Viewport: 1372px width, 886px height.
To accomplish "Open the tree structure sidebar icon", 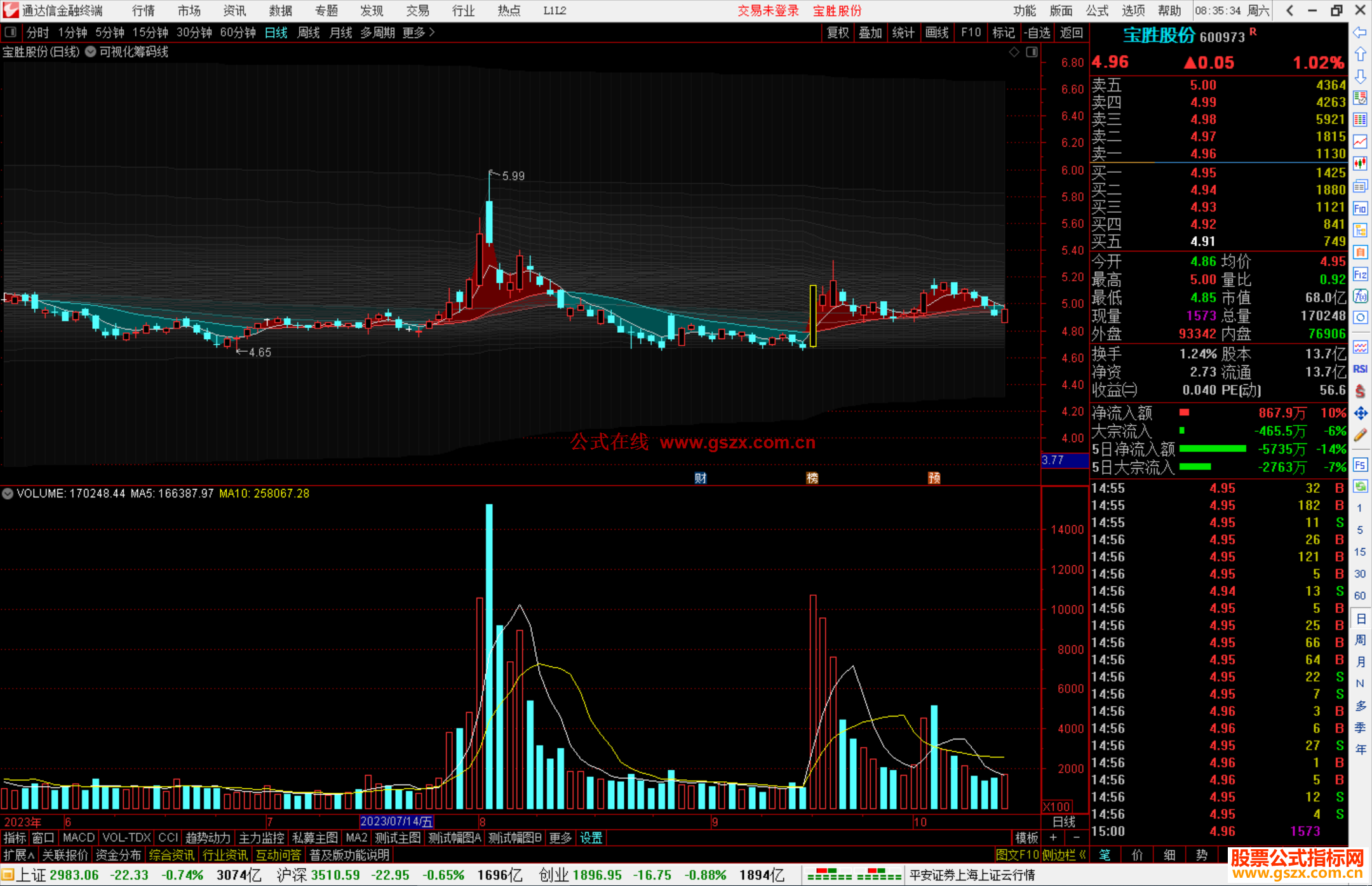I will click(x=1360, y=230).
